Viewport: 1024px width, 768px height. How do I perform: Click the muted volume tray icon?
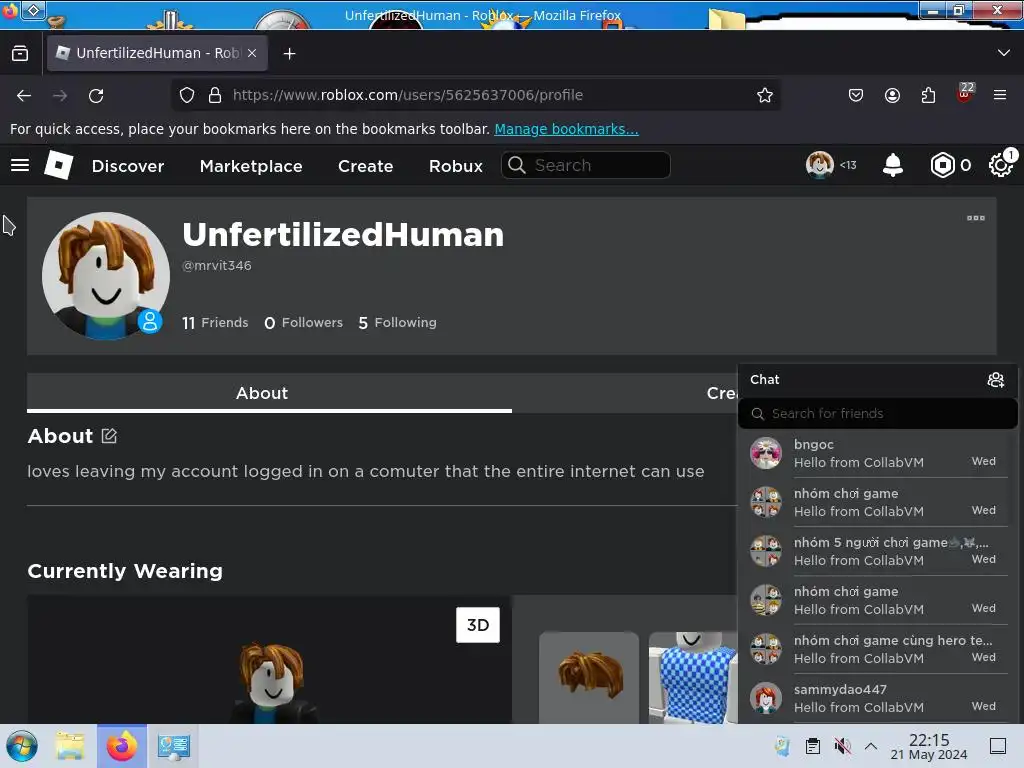click(842, 746)
